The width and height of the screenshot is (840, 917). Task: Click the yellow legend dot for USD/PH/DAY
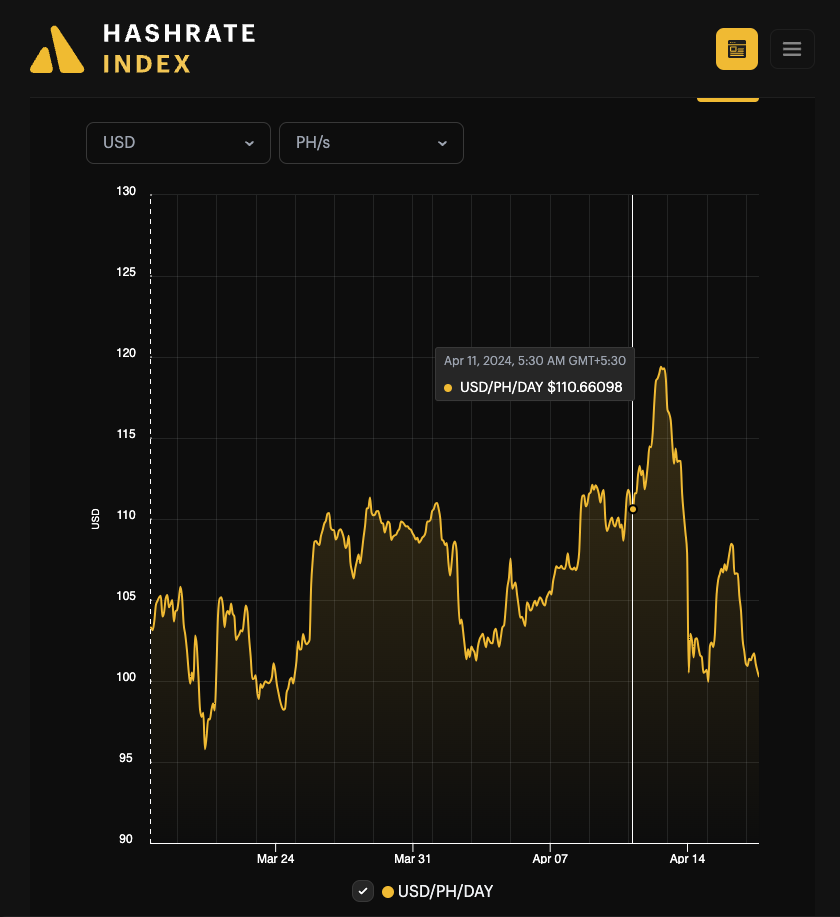[x=387, y=892]
